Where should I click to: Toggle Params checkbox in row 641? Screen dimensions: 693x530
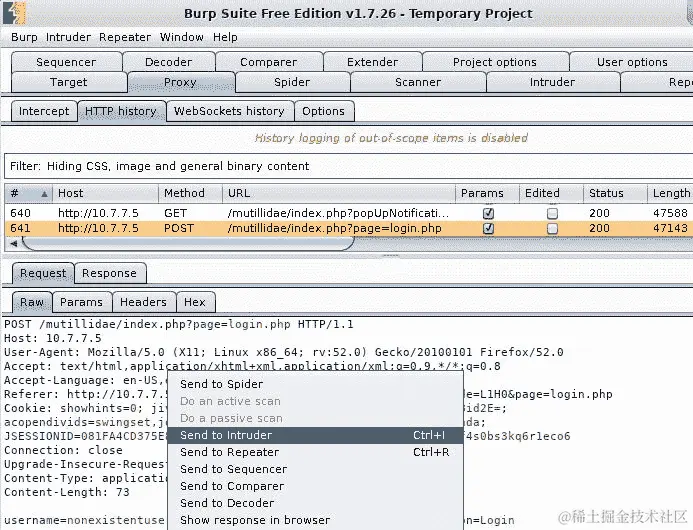[488, 229]
